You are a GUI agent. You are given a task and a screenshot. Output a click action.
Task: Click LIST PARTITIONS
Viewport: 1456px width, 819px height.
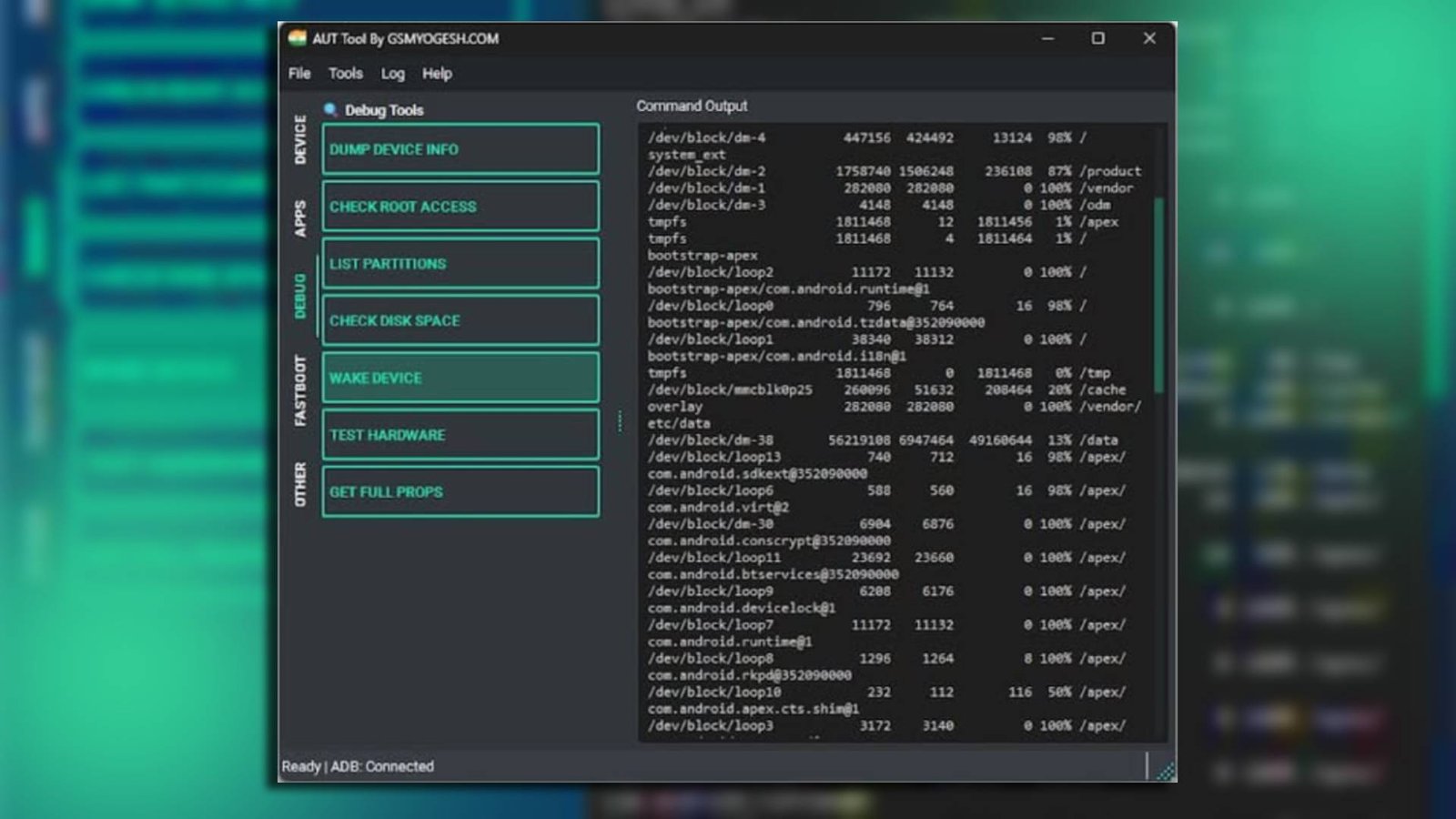tap(460, 263)
